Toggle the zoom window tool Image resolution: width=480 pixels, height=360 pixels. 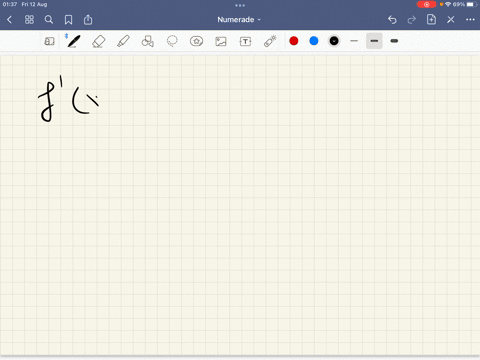49,41
